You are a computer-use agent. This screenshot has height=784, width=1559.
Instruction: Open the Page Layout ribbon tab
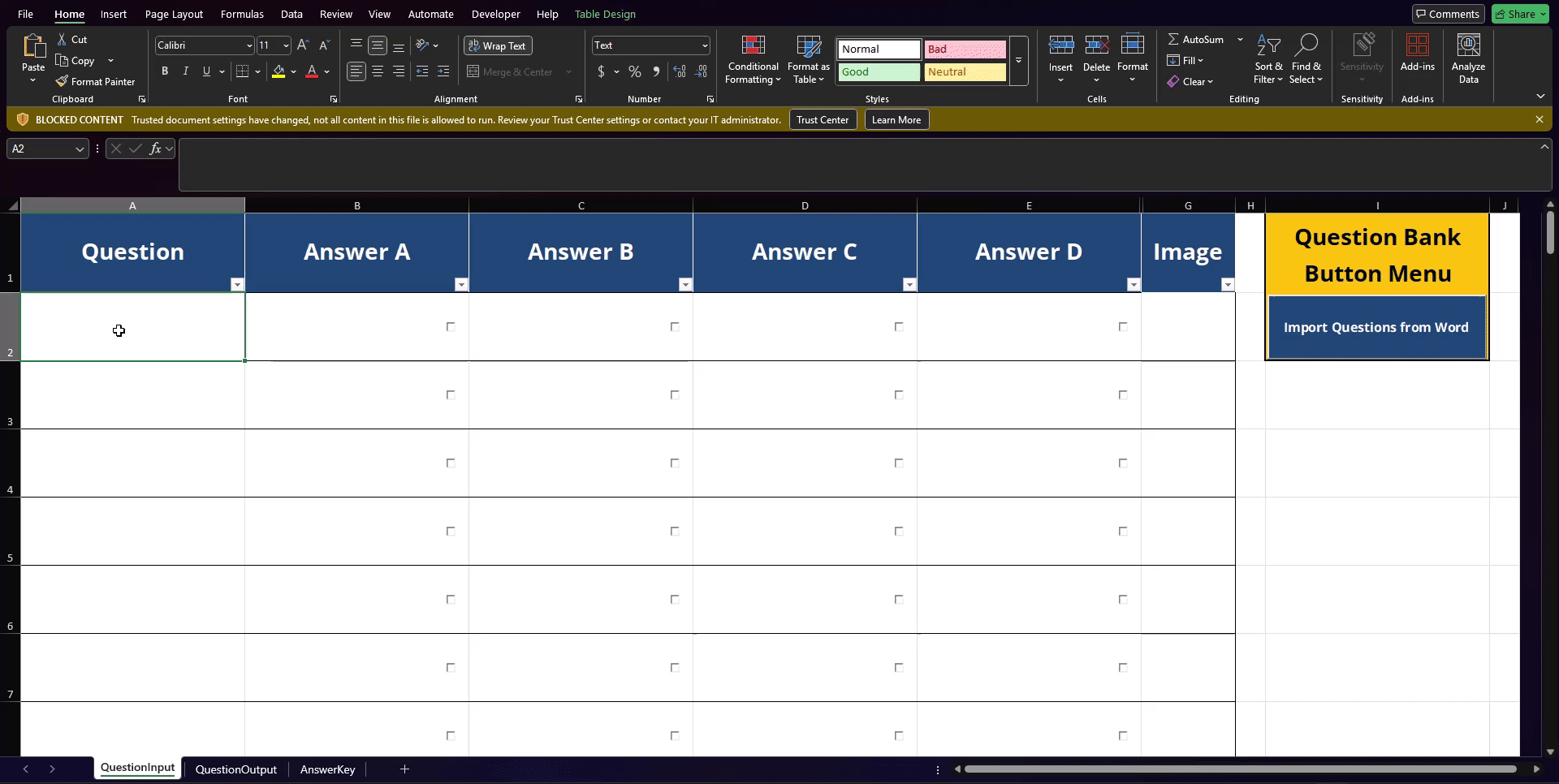pyautogui.click(x=174, y=14)
